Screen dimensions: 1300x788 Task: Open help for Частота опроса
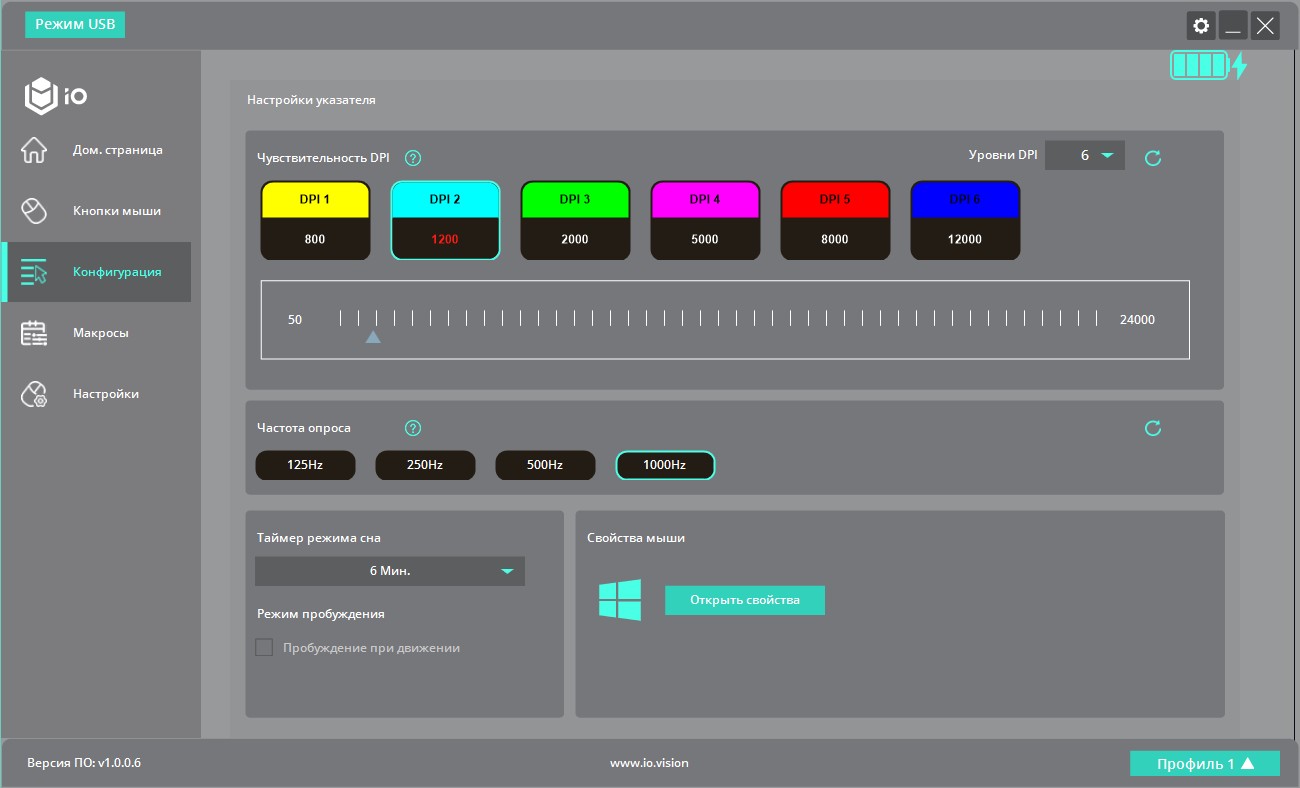click(x=413, y=428)
